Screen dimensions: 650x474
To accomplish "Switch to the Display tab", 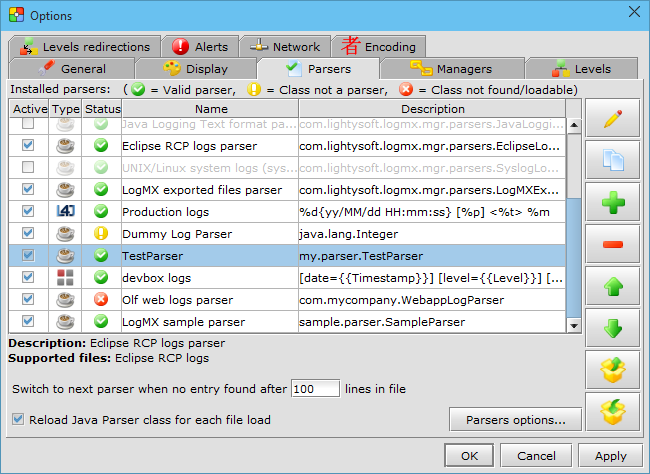I will [196, 68].
